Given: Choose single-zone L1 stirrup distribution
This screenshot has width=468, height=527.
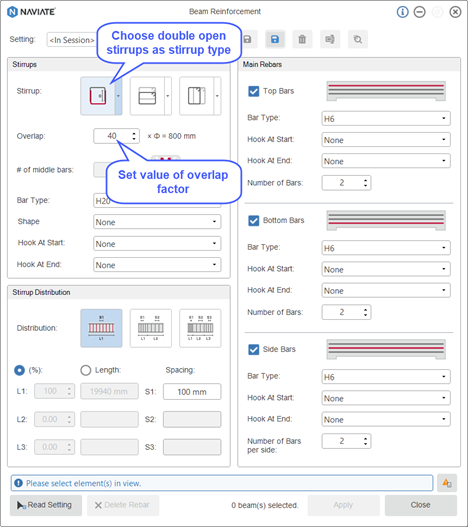Looking at the screenshot, I should coord(101,328).
